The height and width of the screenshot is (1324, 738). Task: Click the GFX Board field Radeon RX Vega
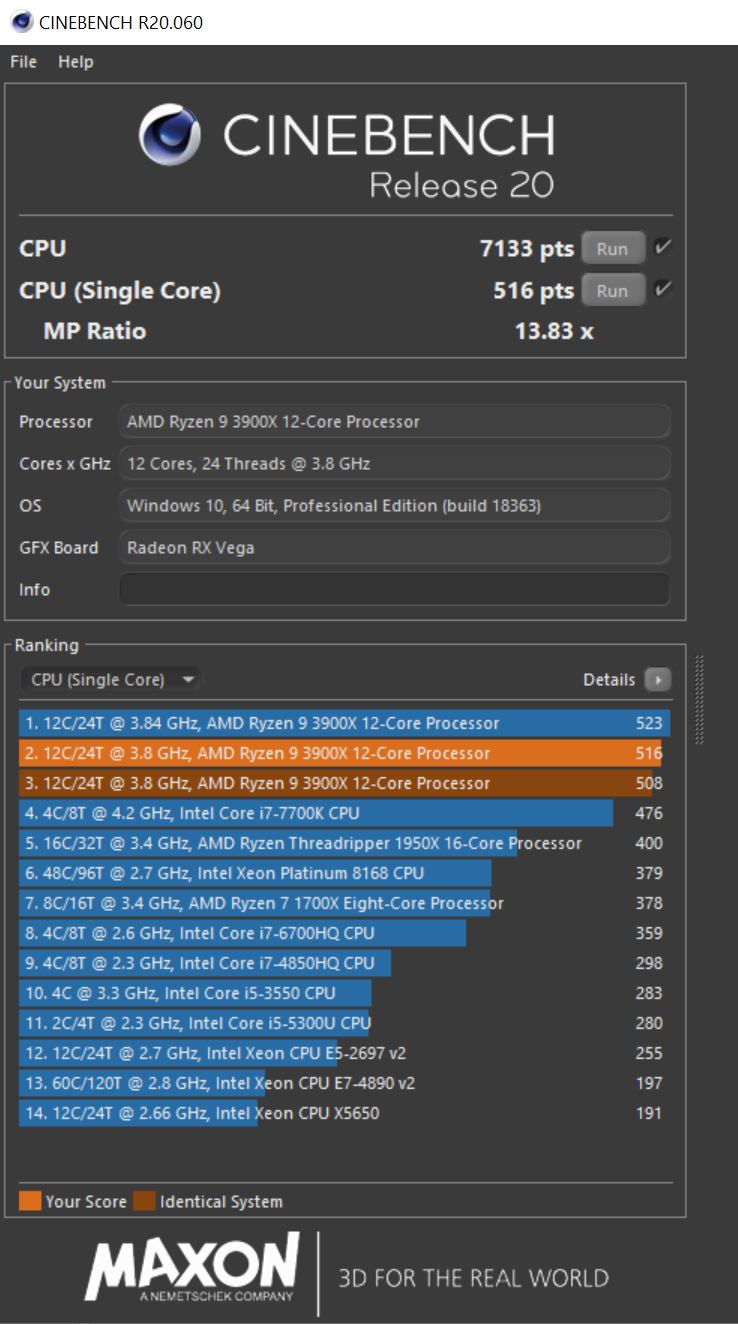click(394, 547)
